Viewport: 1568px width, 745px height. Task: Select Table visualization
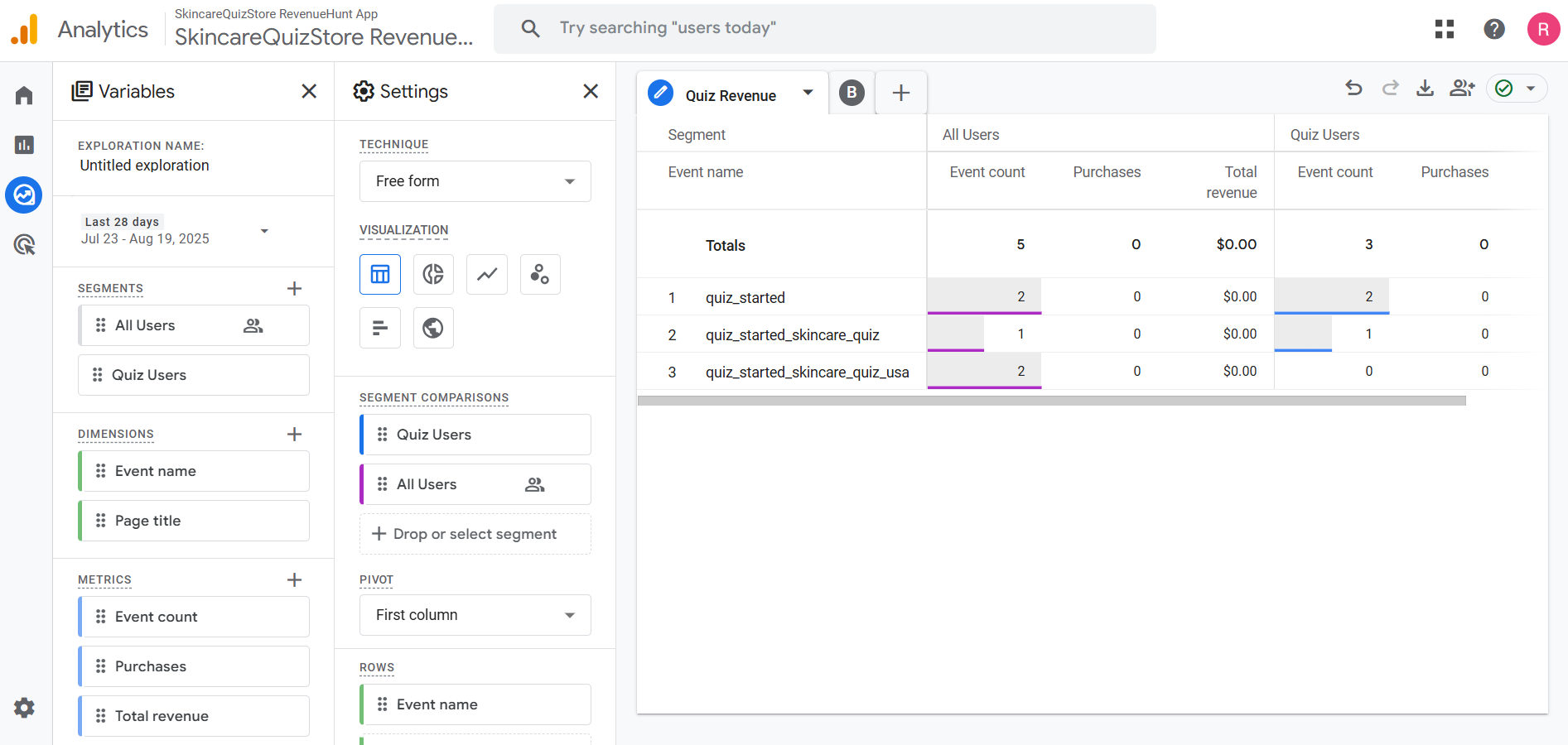coord(380,274)
